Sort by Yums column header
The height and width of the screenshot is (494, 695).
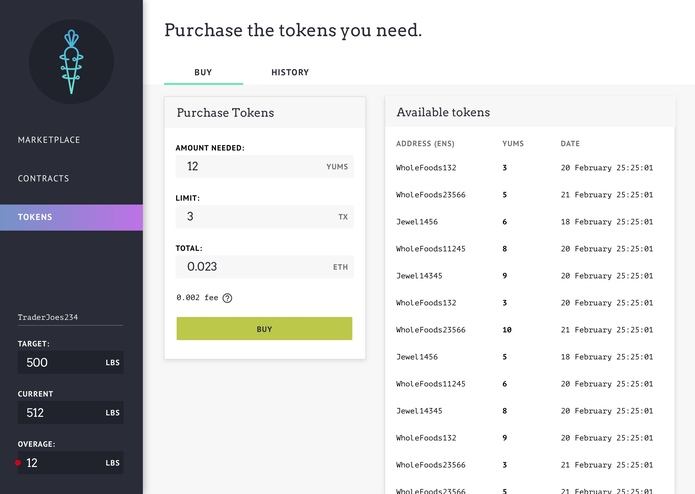[513, 144]
